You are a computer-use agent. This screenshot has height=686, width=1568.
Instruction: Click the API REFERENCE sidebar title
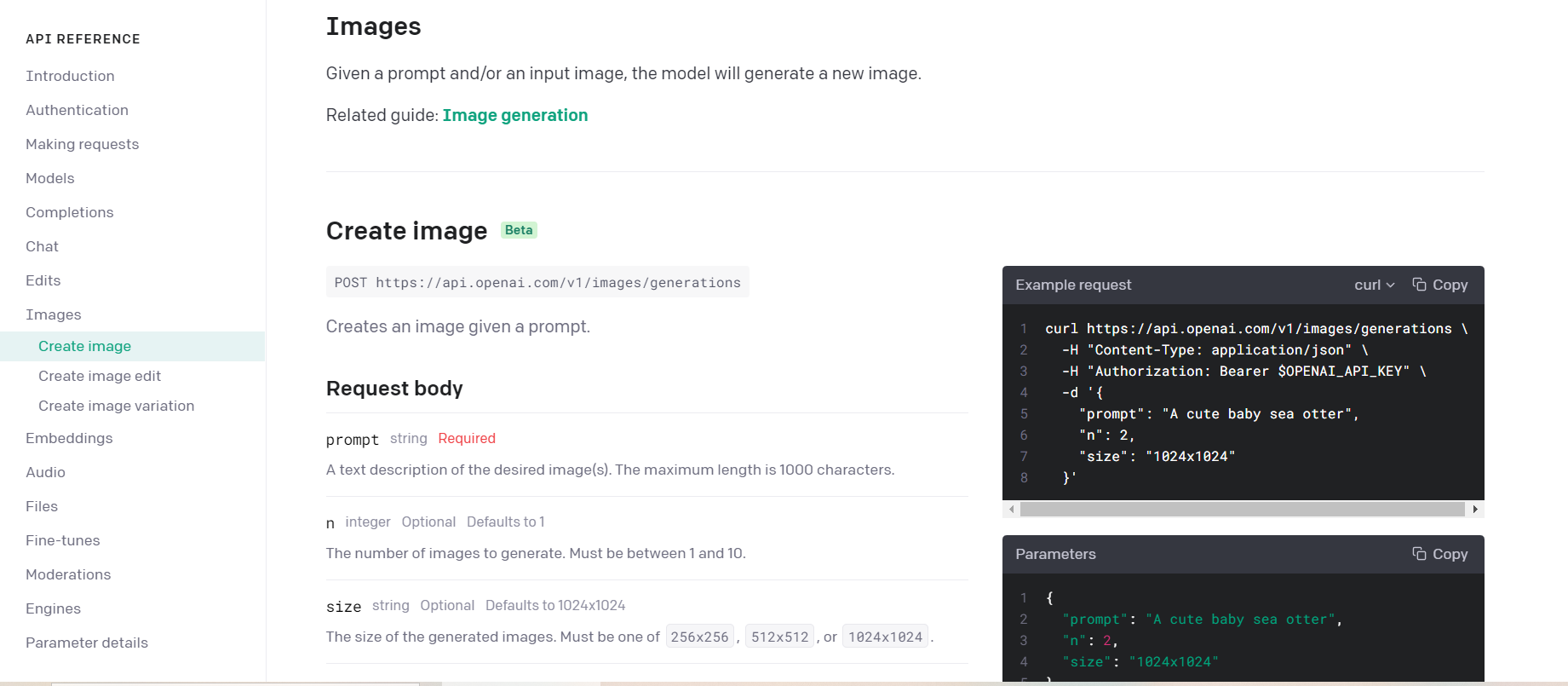(x=83, y=39)
